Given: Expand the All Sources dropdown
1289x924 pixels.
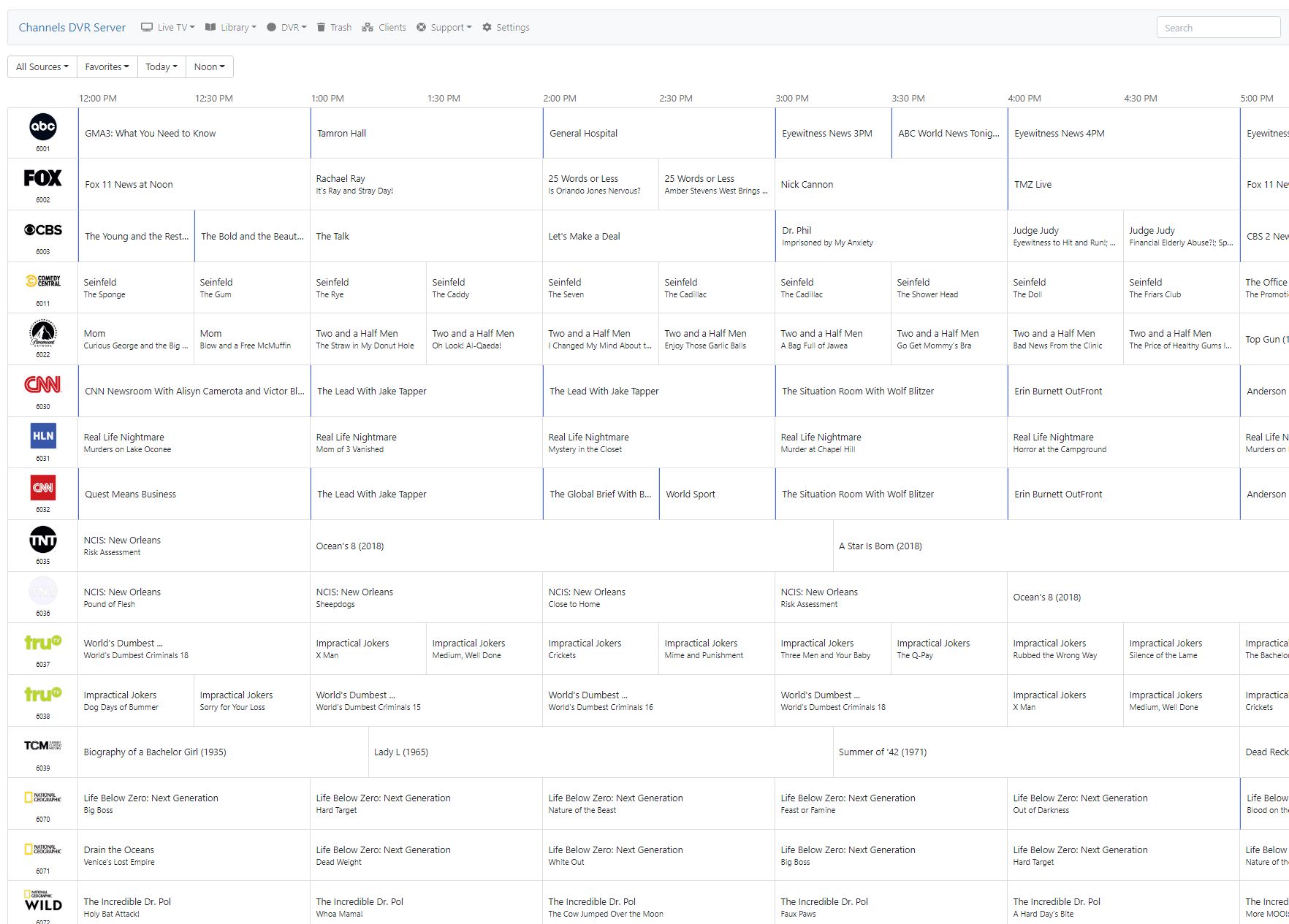Looking at the screenshot, I should point(42,66).
